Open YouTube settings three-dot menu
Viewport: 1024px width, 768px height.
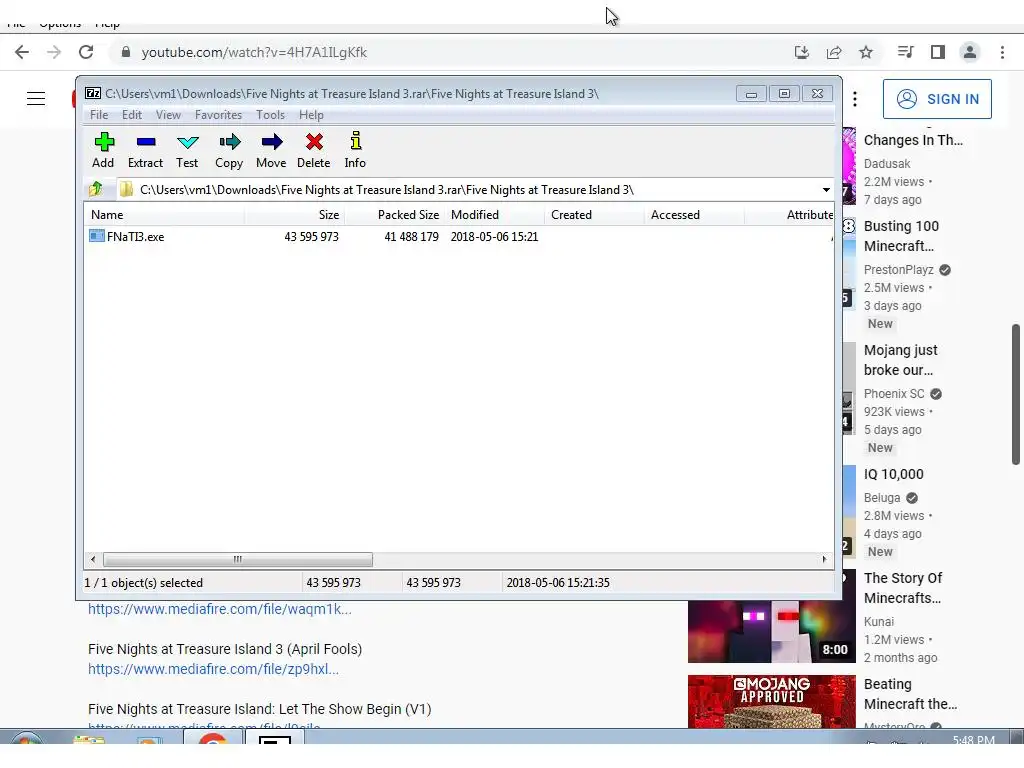coord(855,99)
